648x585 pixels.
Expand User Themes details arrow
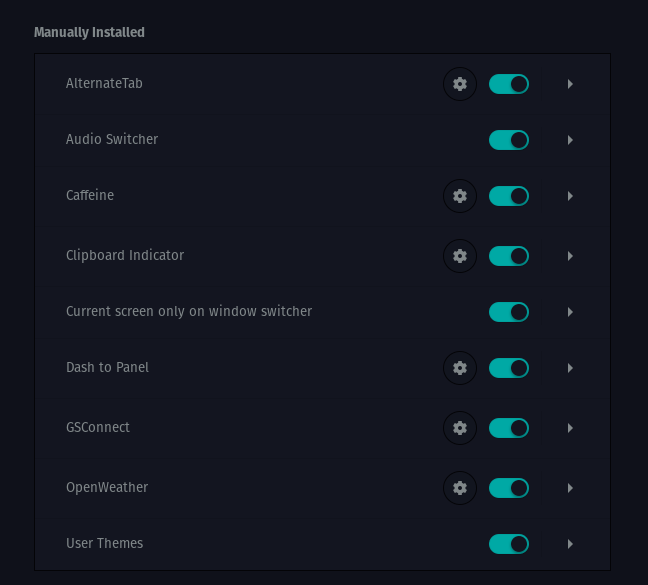pyautogui.click(x=570, y=544)
